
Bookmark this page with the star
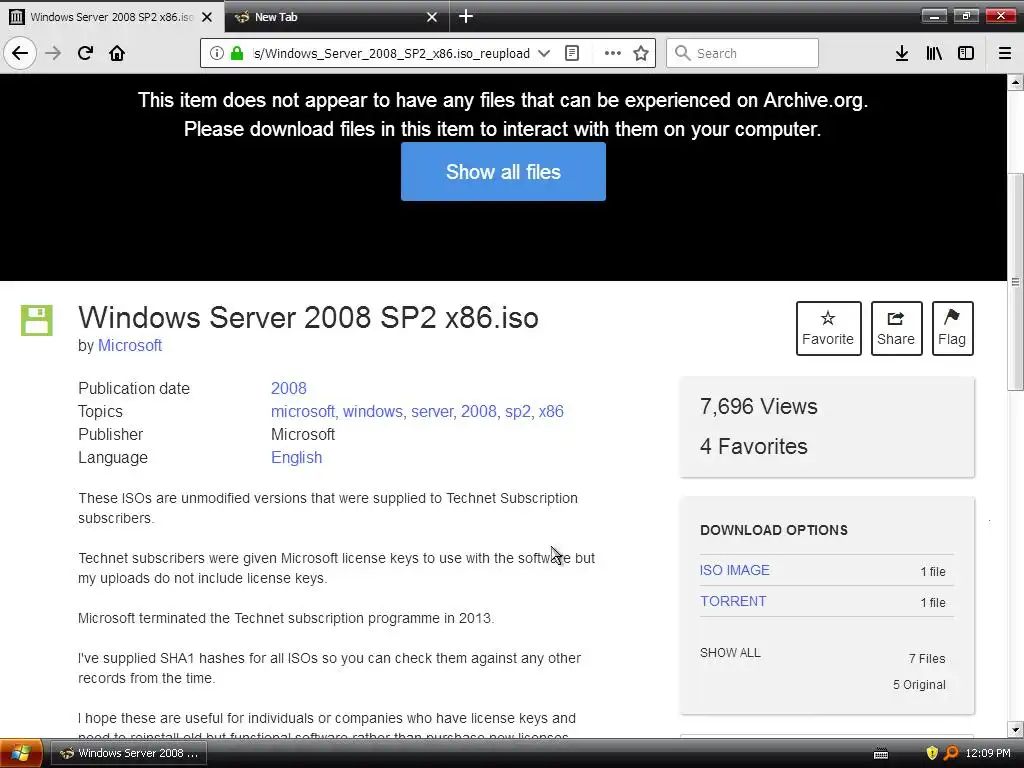pos(641,53)
